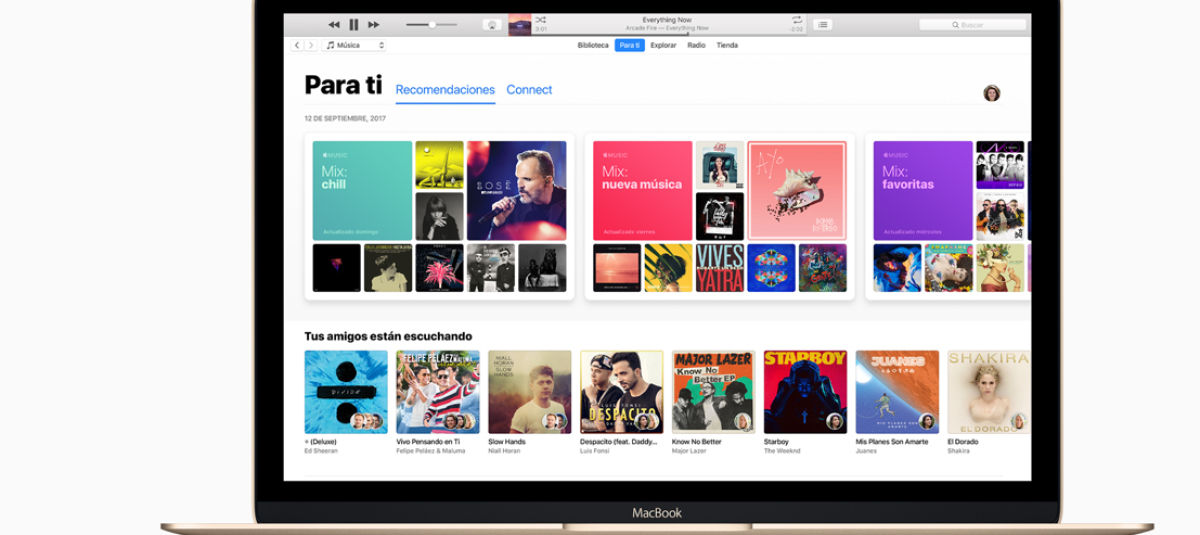The height and width of the screenshot is (535, 1200).
Task: Show the Up Next list
Action: coord(822,25)
